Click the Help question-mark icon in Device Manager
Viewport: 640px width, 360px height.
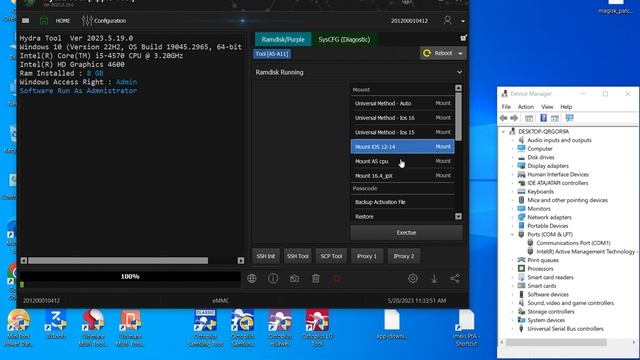click(x=543, y=118)
